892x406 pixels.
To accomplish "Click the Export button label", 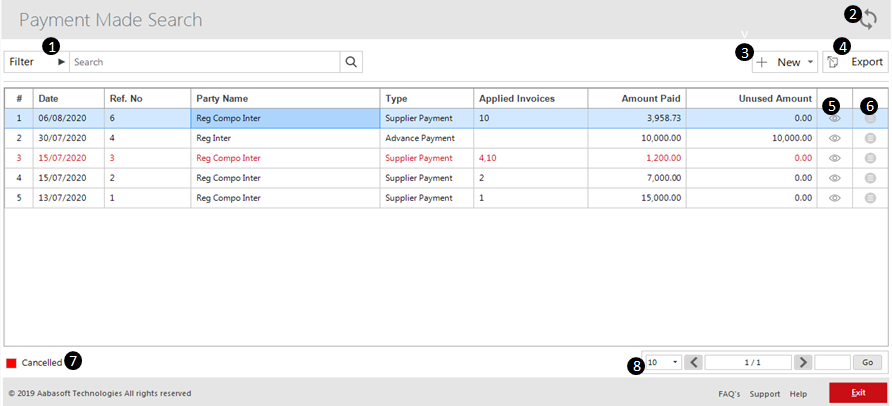I will tap(867, 62).
